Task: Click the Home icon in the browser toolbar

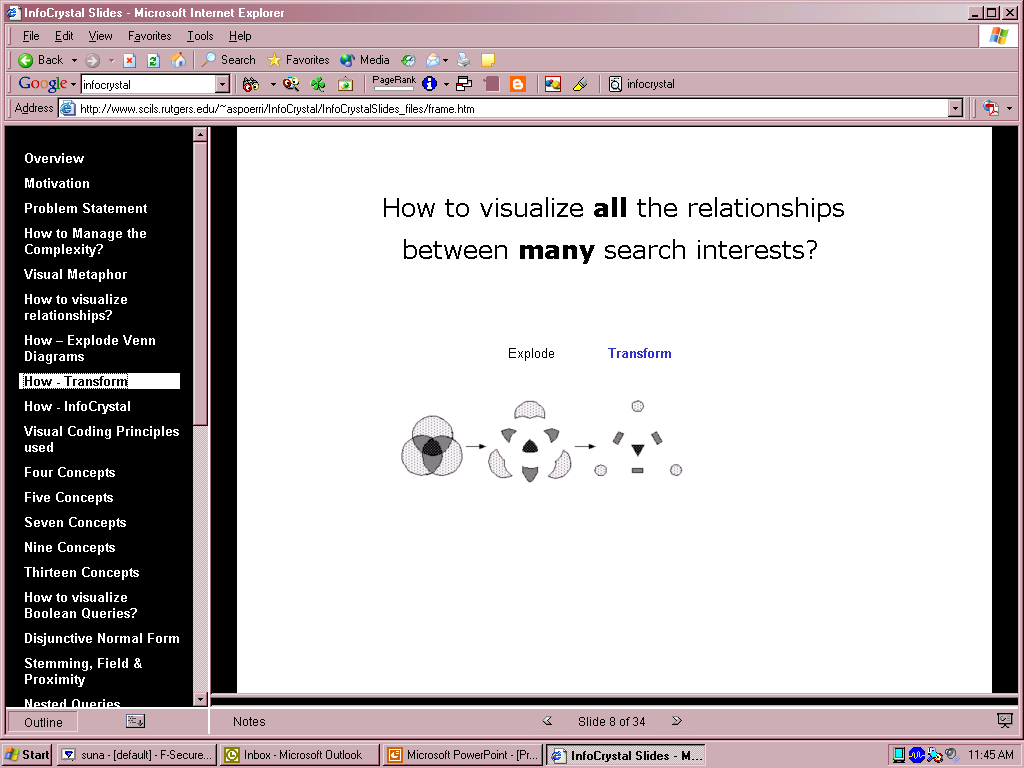Action: click(178, 60)
